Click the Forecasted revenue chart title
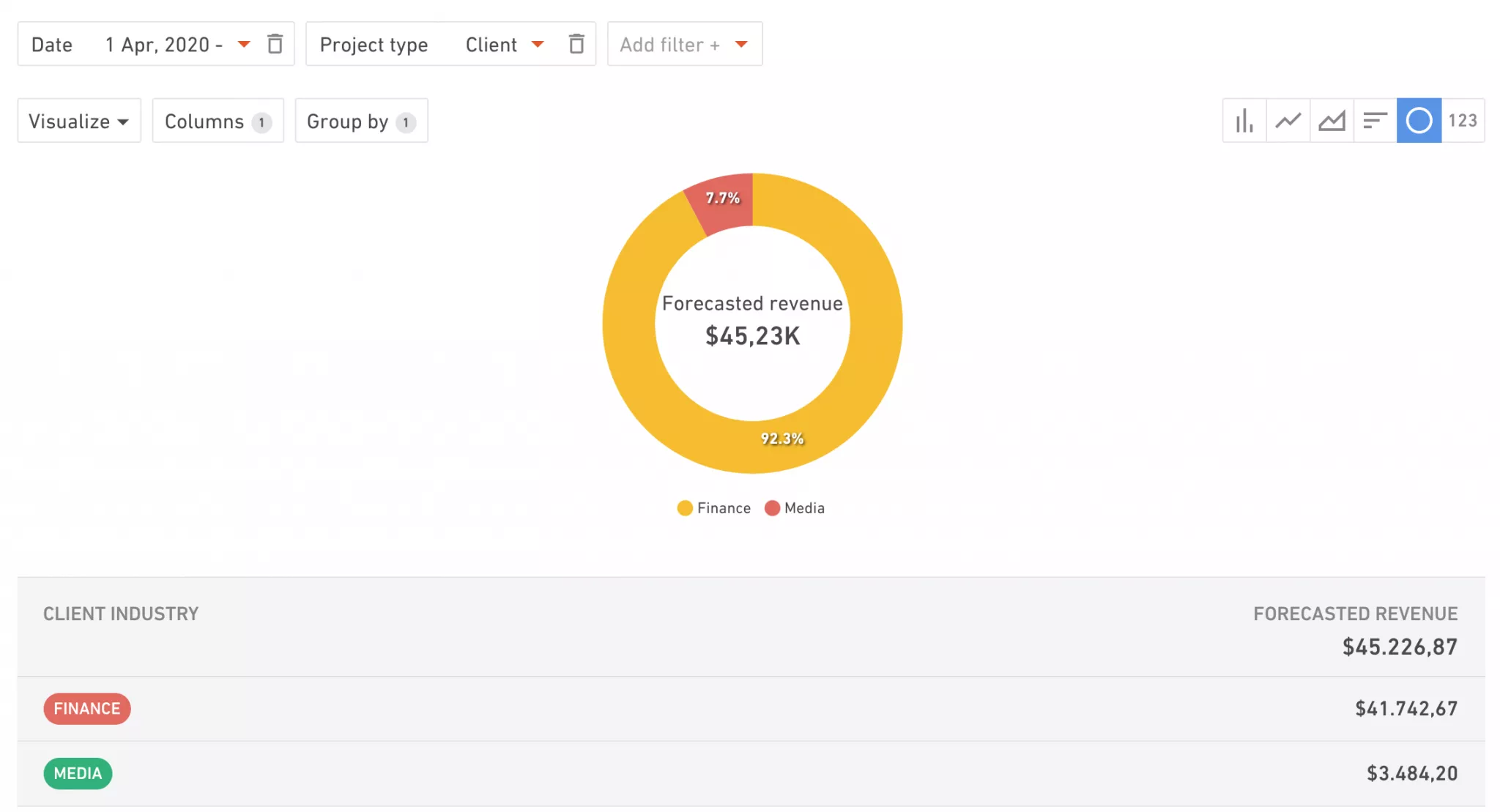 coord(752,303)
